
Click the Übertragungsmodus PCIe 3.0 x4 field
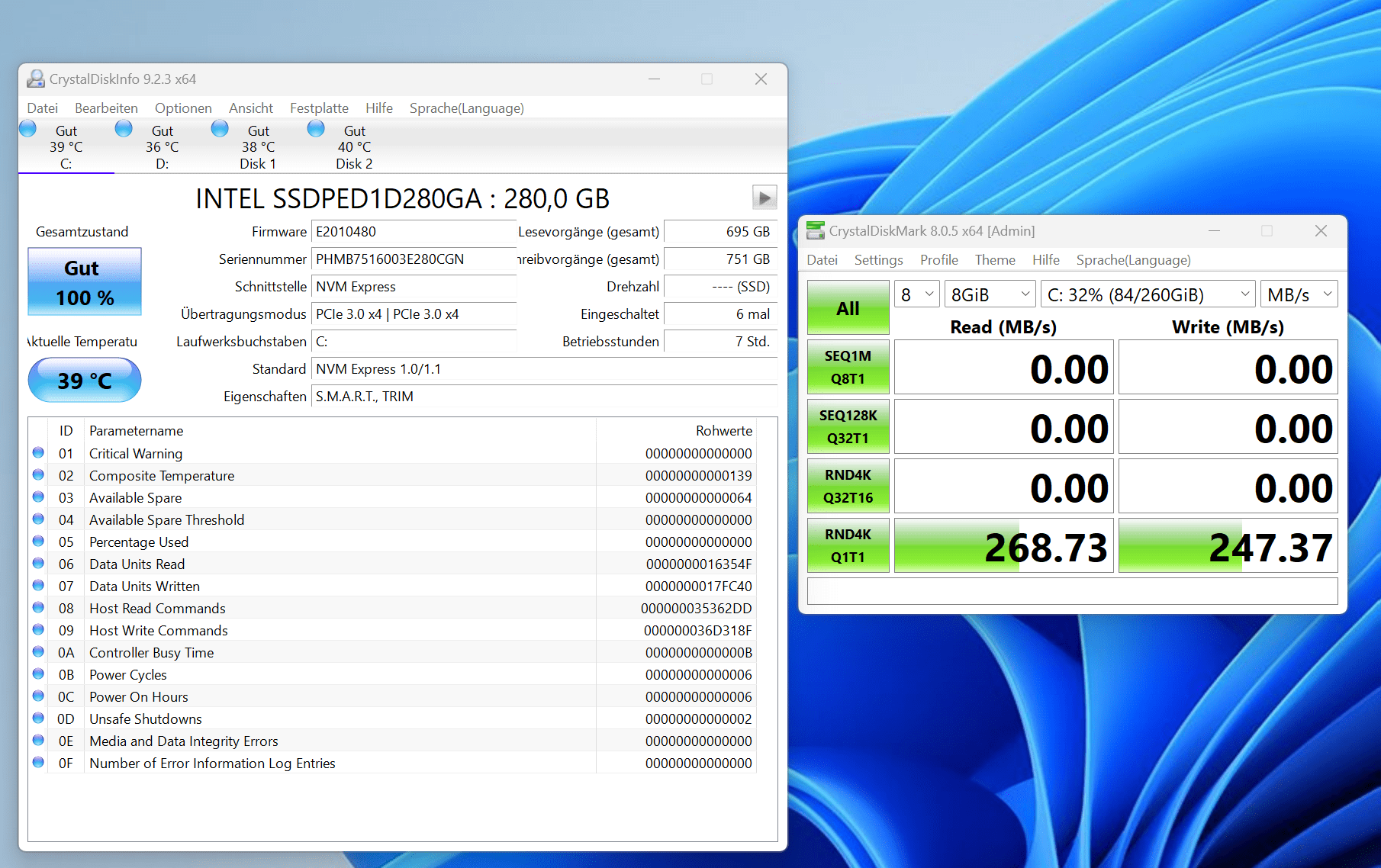click(x=414, y=314)
